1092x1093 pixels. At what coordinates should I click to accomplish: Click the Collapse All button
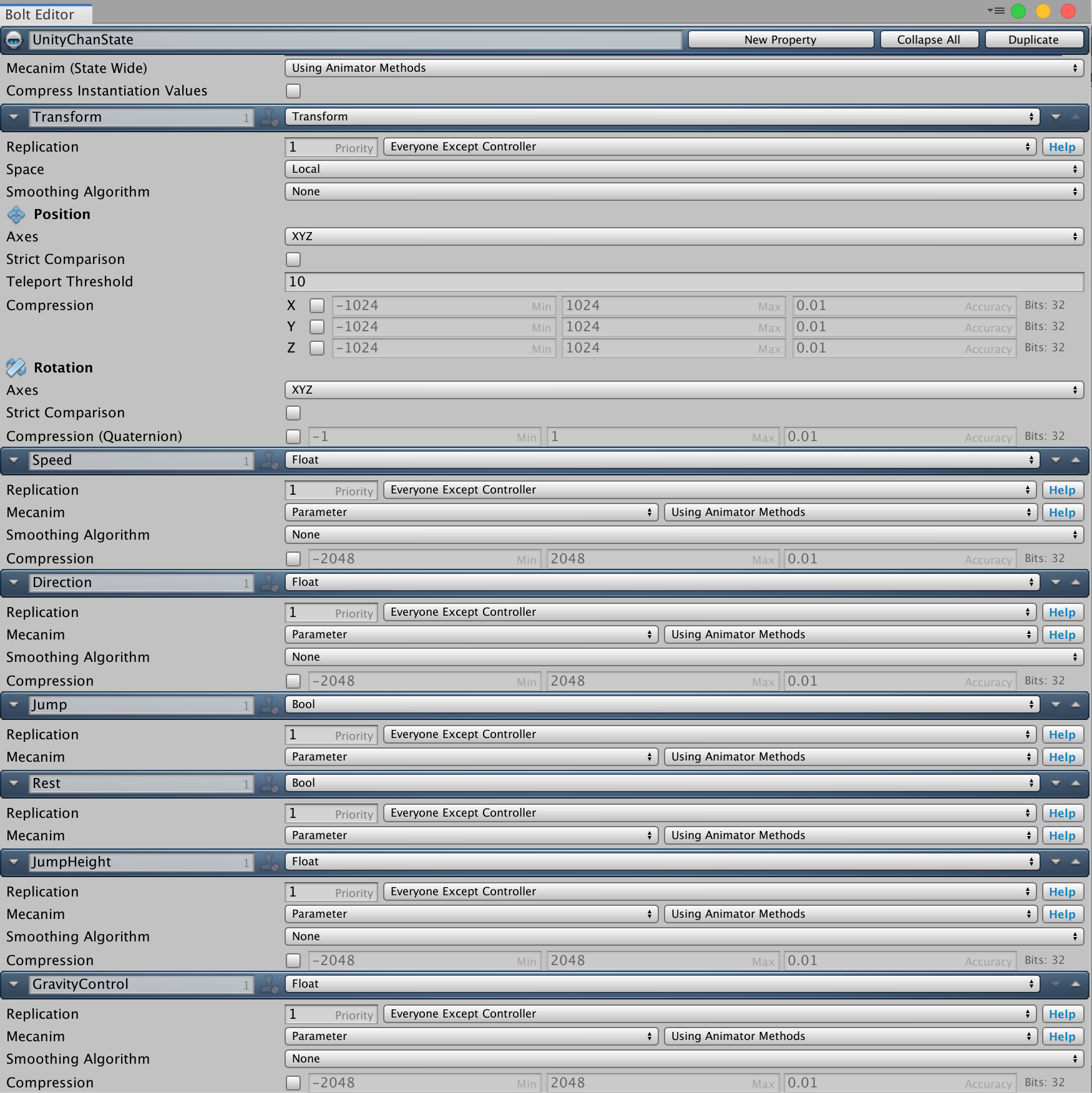pos(929,39)
